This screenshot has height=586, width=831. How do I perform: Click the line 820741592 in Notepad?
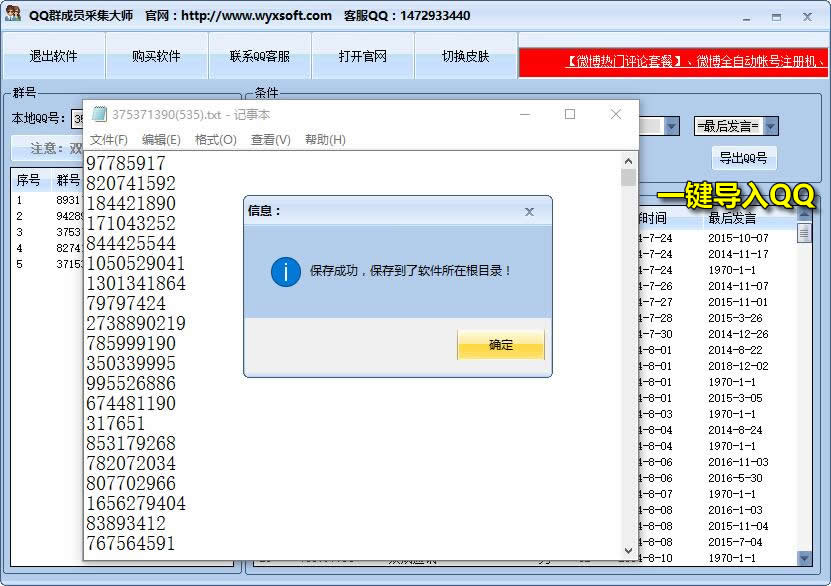point(131,183)
